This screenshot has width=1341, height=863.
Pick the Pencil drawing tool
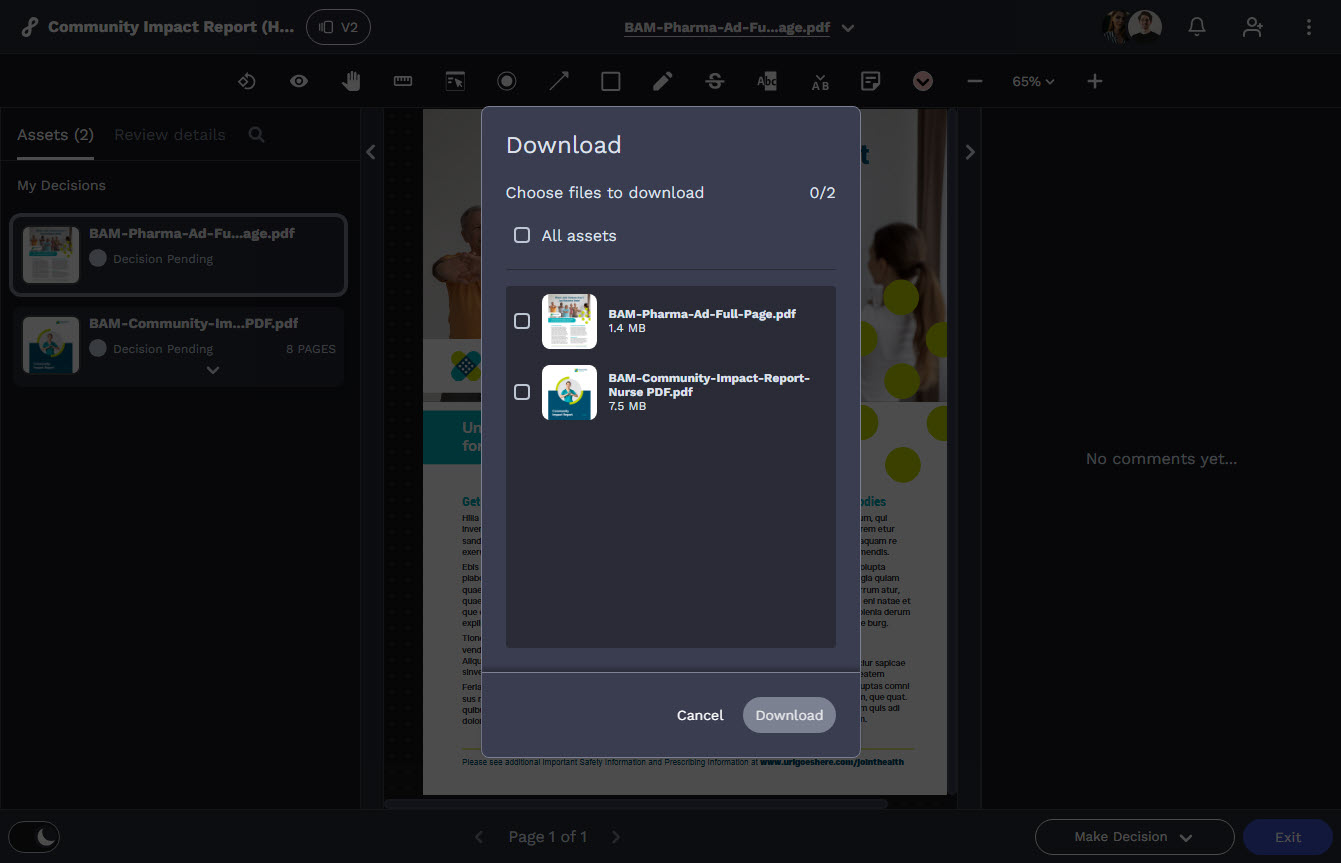(662, 81)
